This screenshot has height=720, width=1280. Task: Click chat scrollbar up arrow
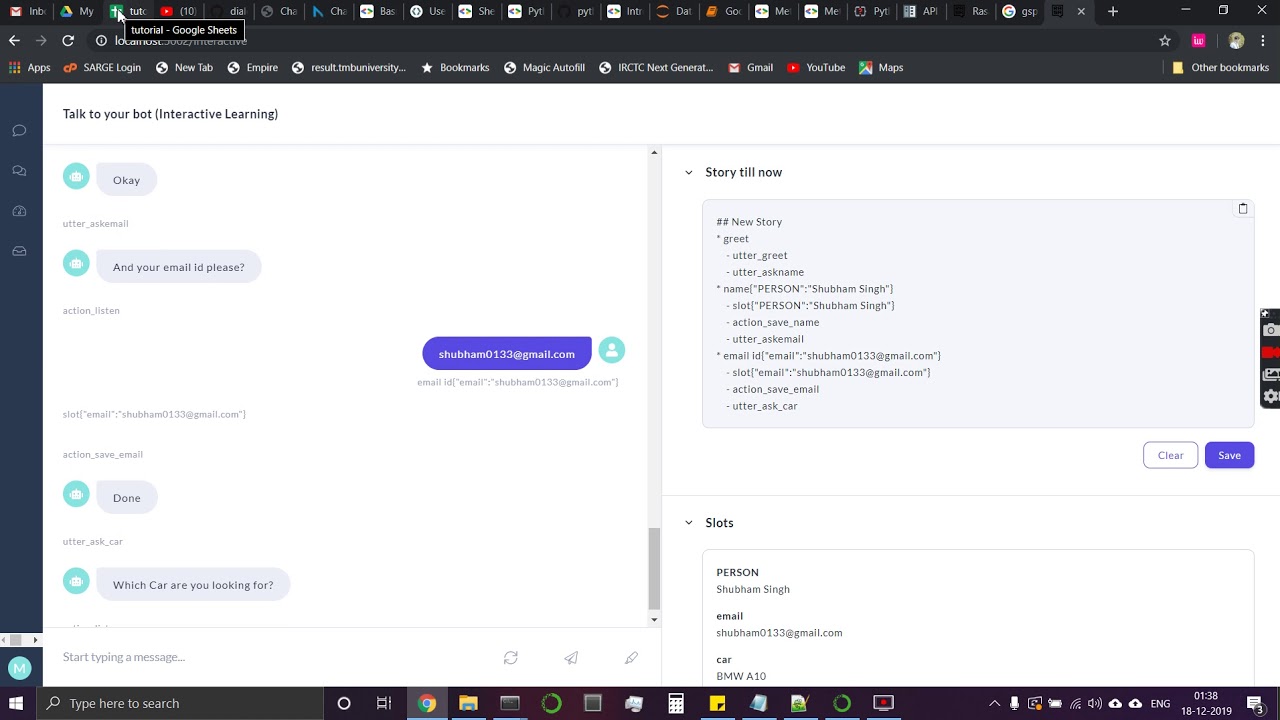(x=654, y=152)
